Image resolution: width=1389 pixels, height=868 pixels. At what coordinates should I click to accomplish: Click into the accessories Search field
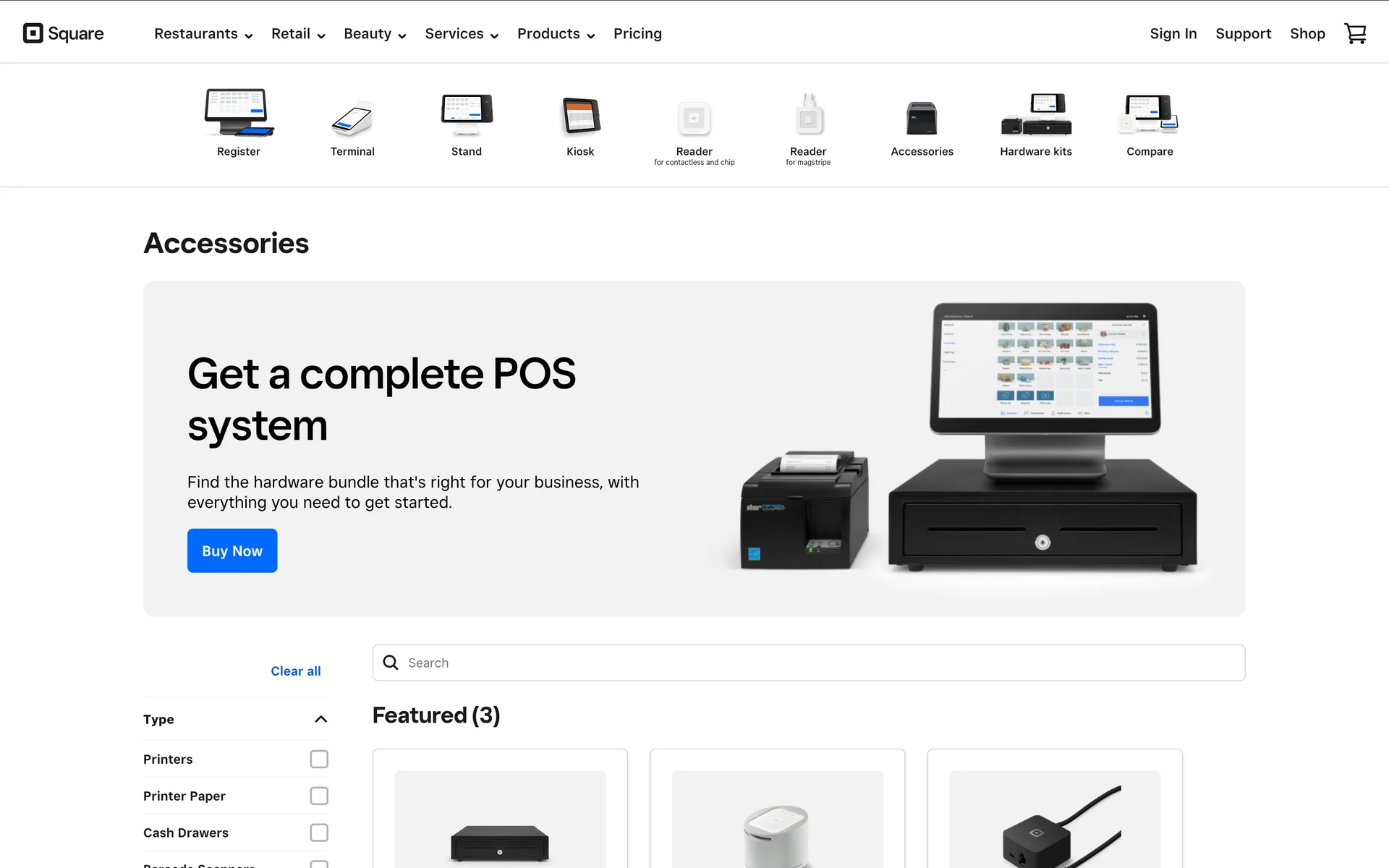click(808, 663)
